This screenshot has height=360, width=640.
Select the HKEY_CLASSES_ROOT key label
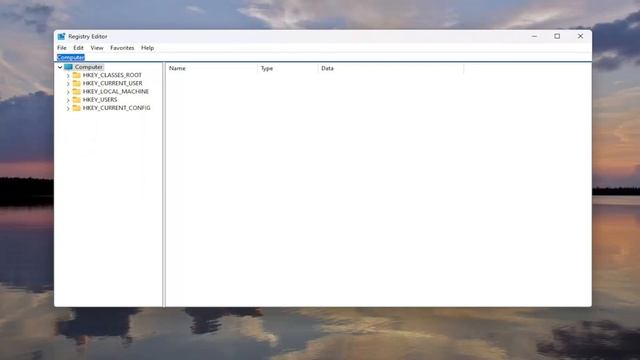point(112,75)
